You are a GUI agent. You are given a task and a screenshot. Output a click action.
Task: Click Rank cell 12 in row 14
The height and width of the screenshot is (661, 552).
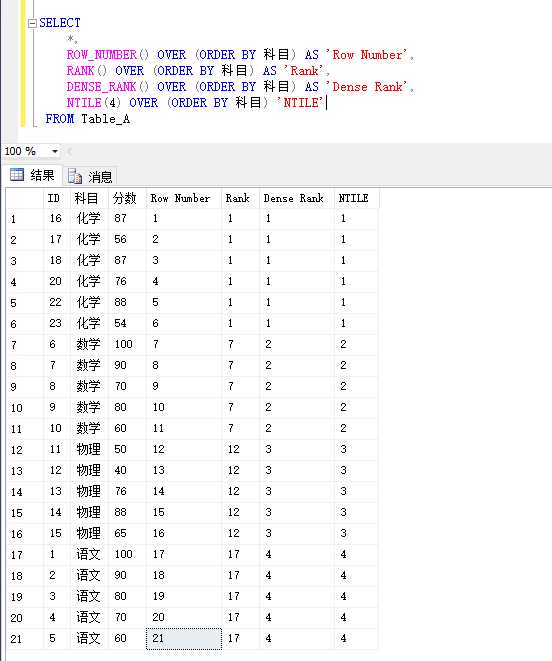click(240, 492)
